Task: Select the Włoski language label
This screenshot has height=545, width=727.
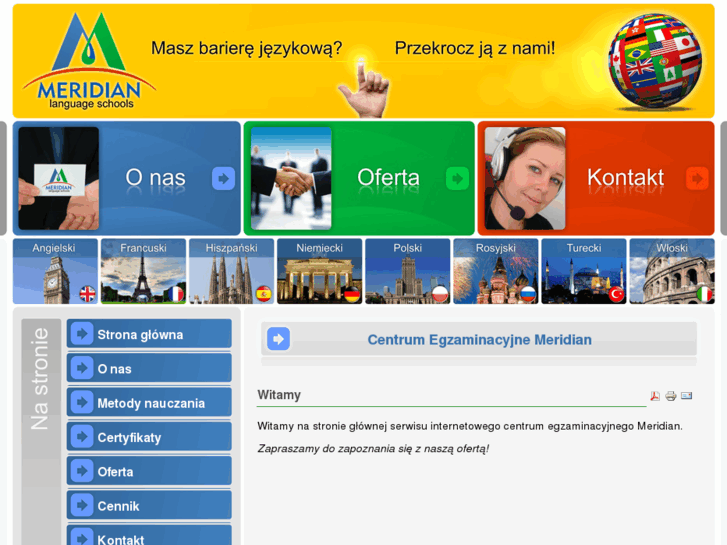Action: pos(672,248)
